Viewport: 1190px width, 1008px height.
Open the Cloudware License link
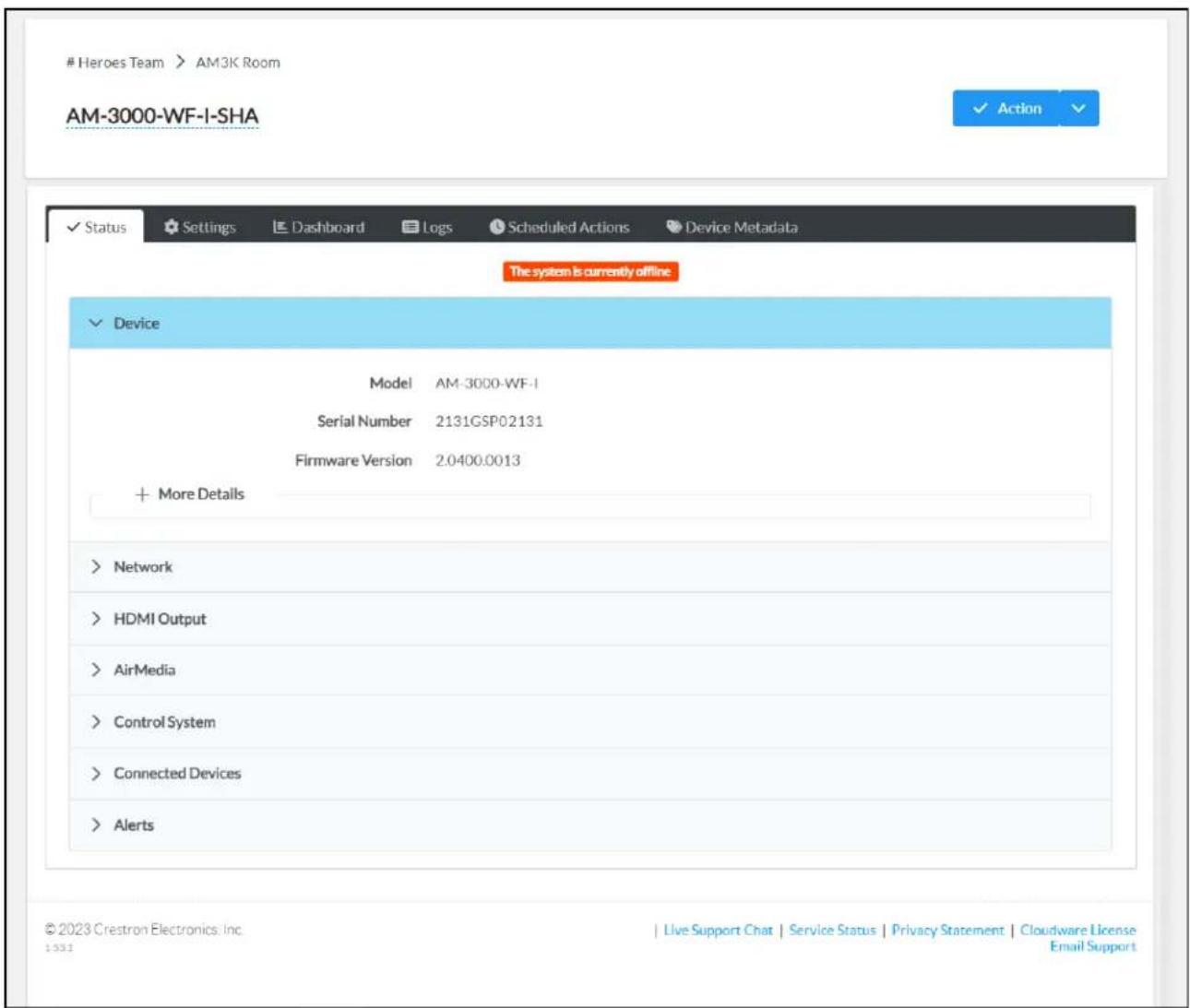pos(1077,930)
